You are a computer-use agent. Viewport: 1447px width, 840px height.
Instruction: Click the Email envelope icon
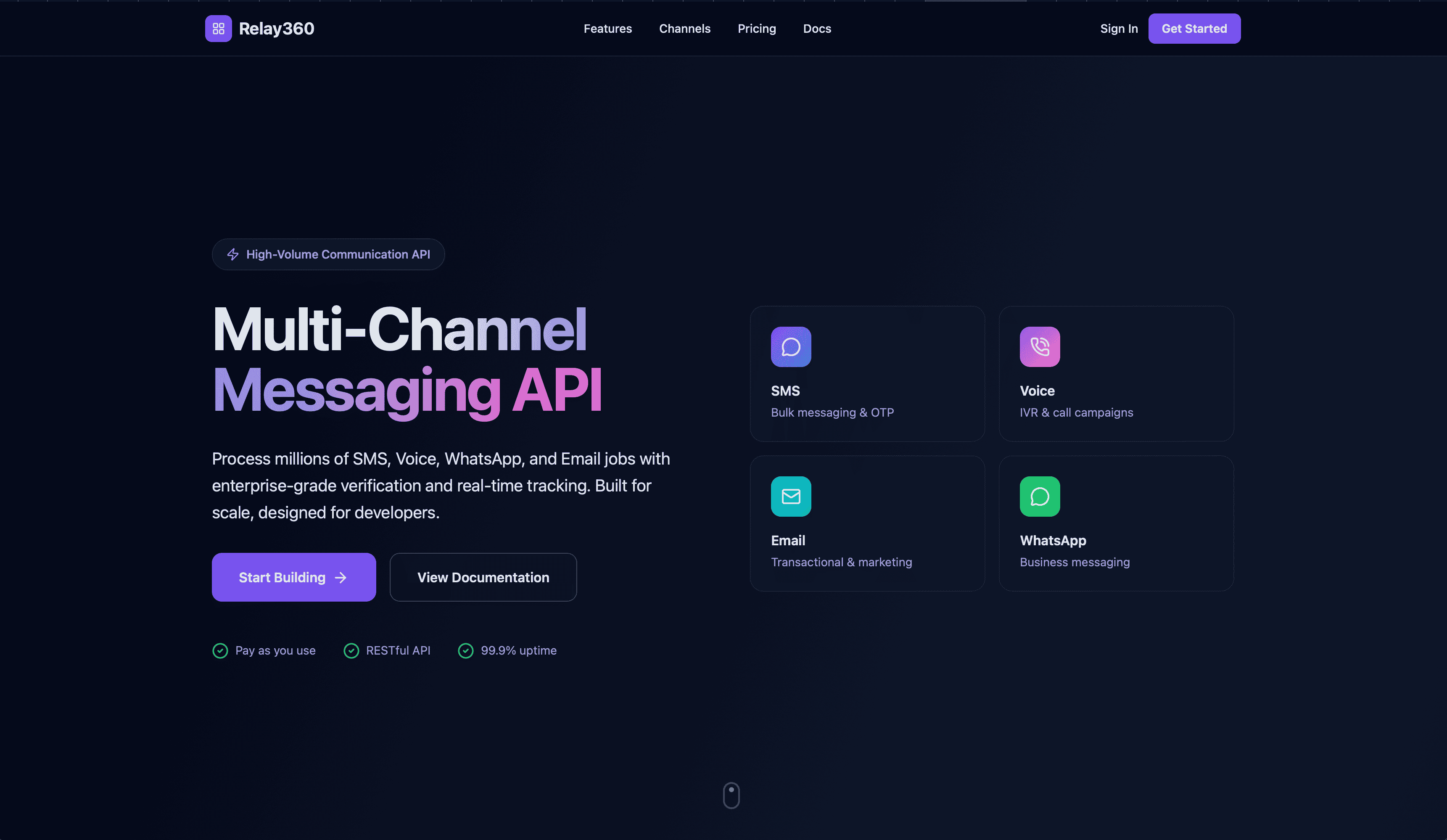pos(791,496)
